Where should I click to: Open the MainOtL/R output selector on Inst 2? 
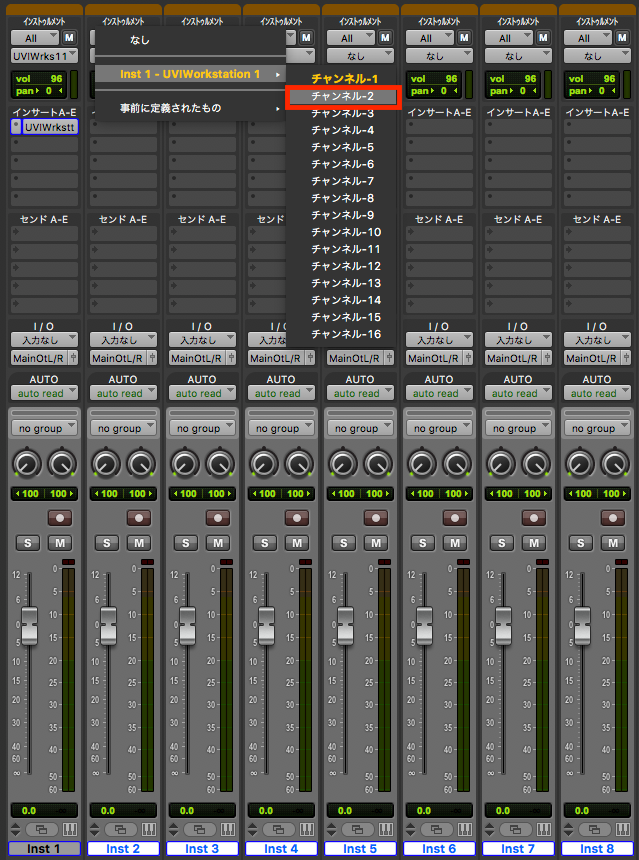point(116,358)
